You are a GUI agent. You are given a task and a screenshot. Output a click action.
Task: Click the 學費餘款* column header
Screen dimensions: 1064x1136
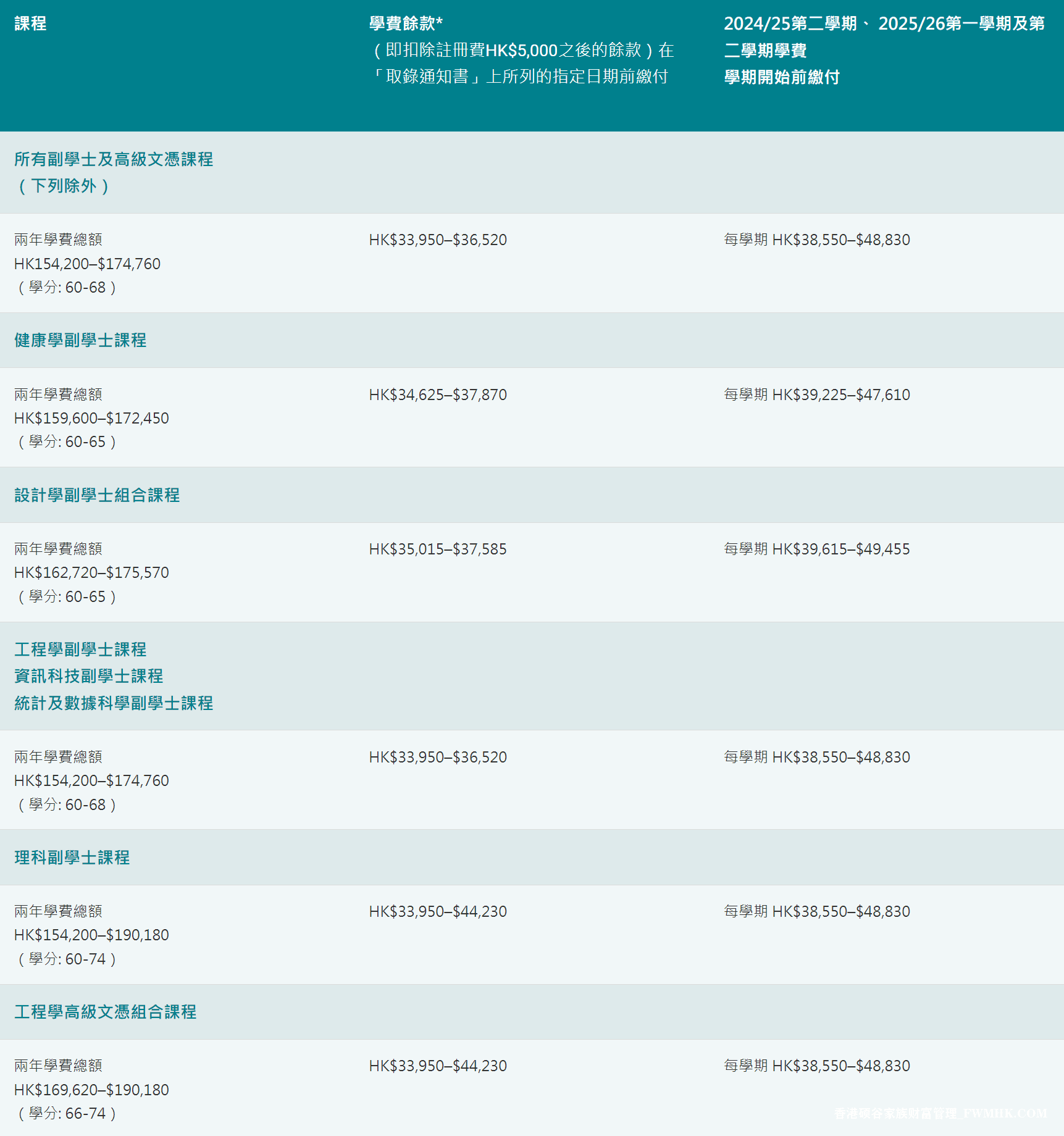[x=406, y=23]
